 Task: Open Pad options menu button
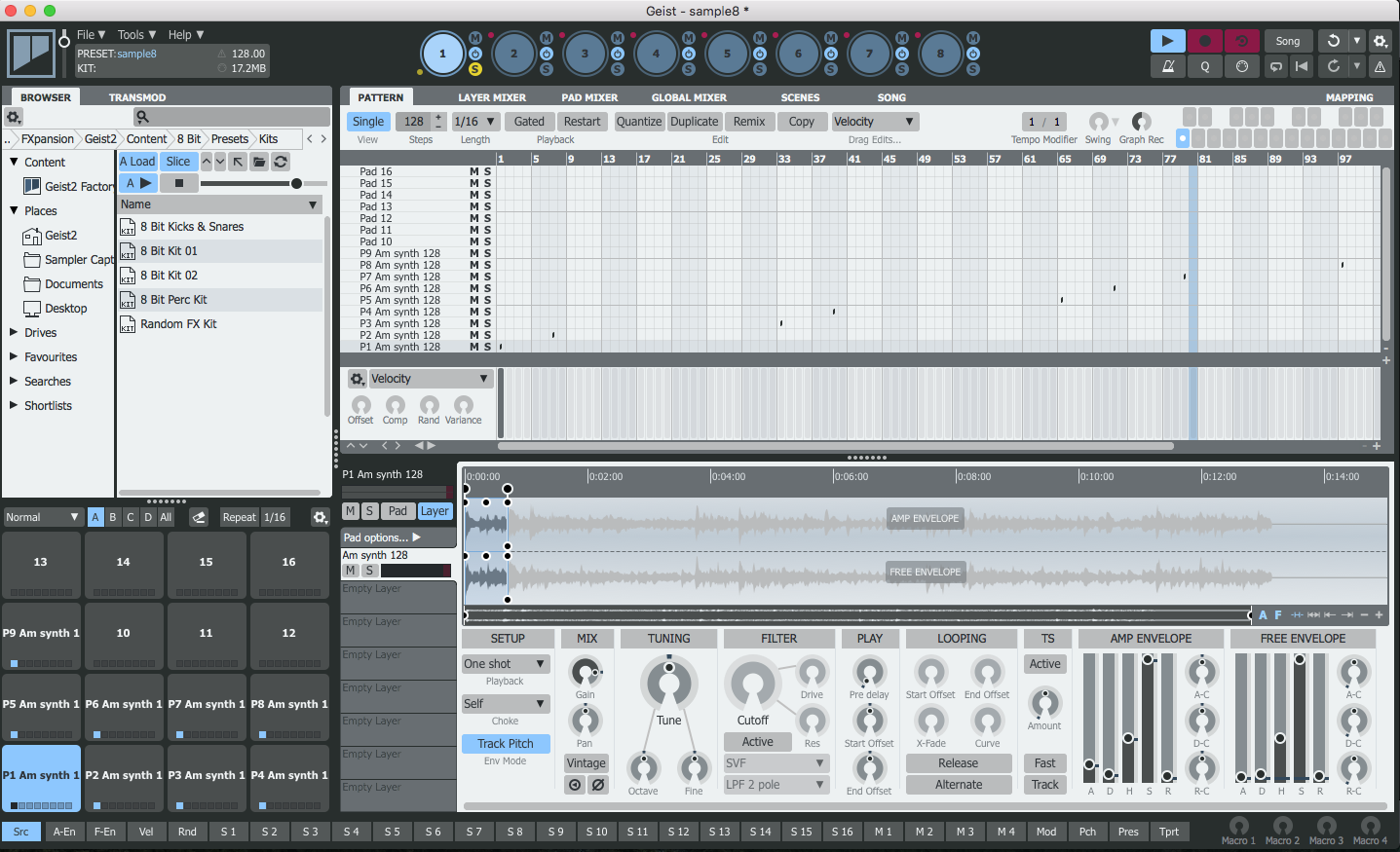coord(398,537)
